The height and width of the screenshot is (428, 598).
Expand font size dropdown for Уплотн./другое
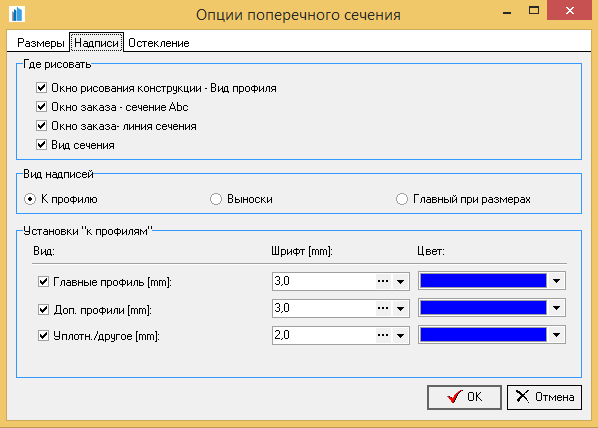click(400, 335)
